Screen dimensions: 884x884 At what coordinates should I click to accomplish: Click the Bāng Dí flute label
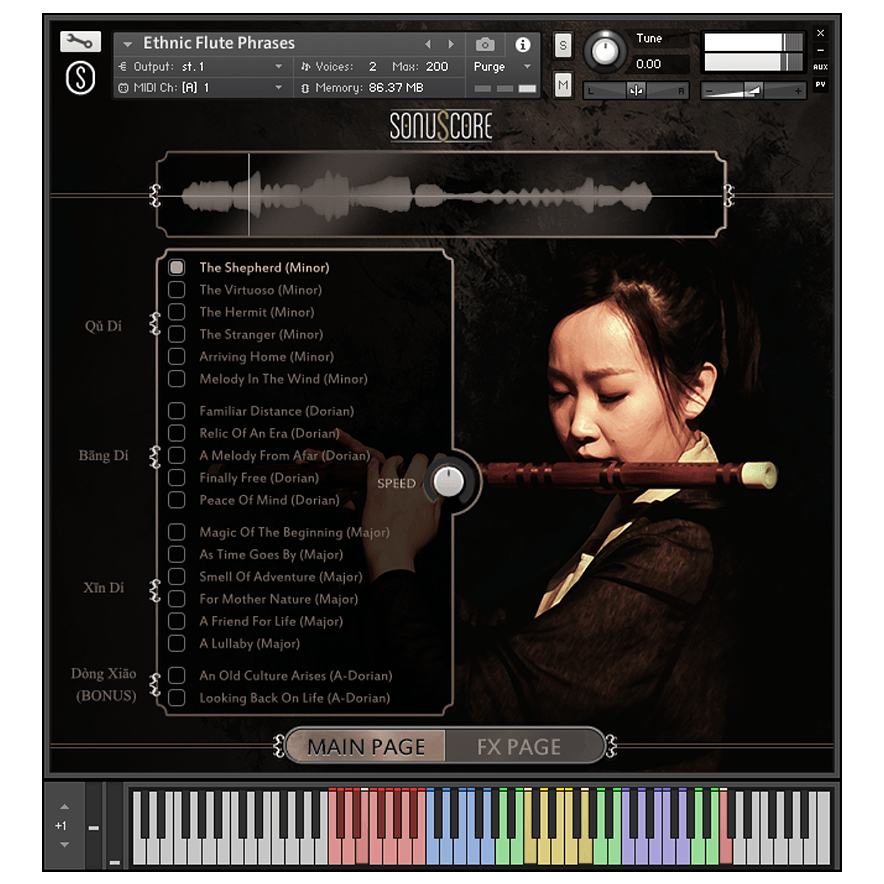coord(103,456)
